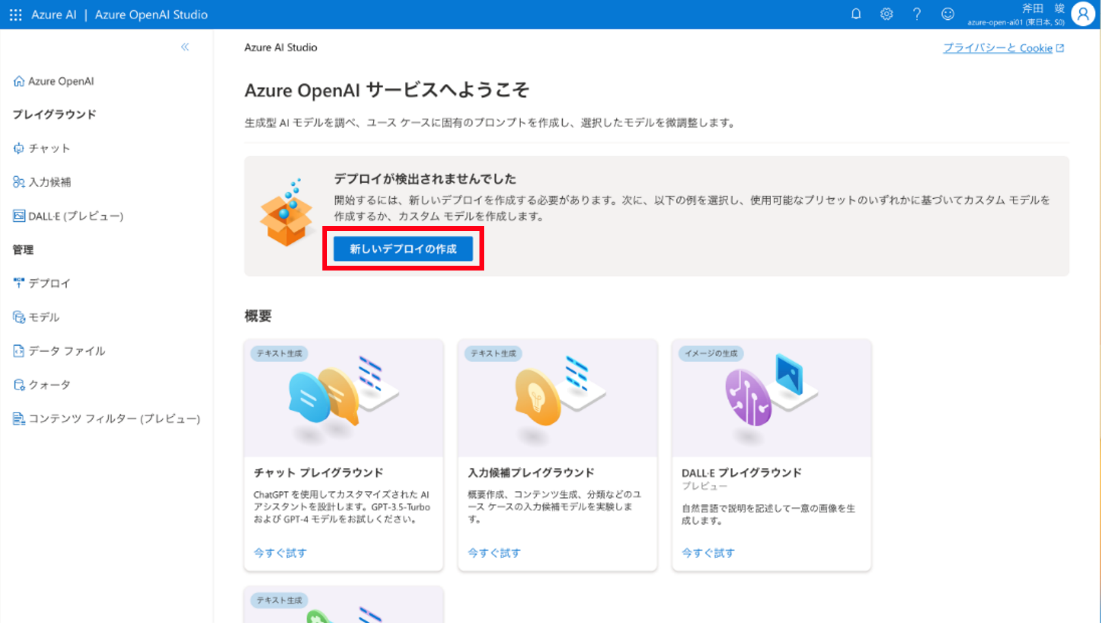Open the settings gear
Viewport: 1101px width, 623px height.
point(887,14)
